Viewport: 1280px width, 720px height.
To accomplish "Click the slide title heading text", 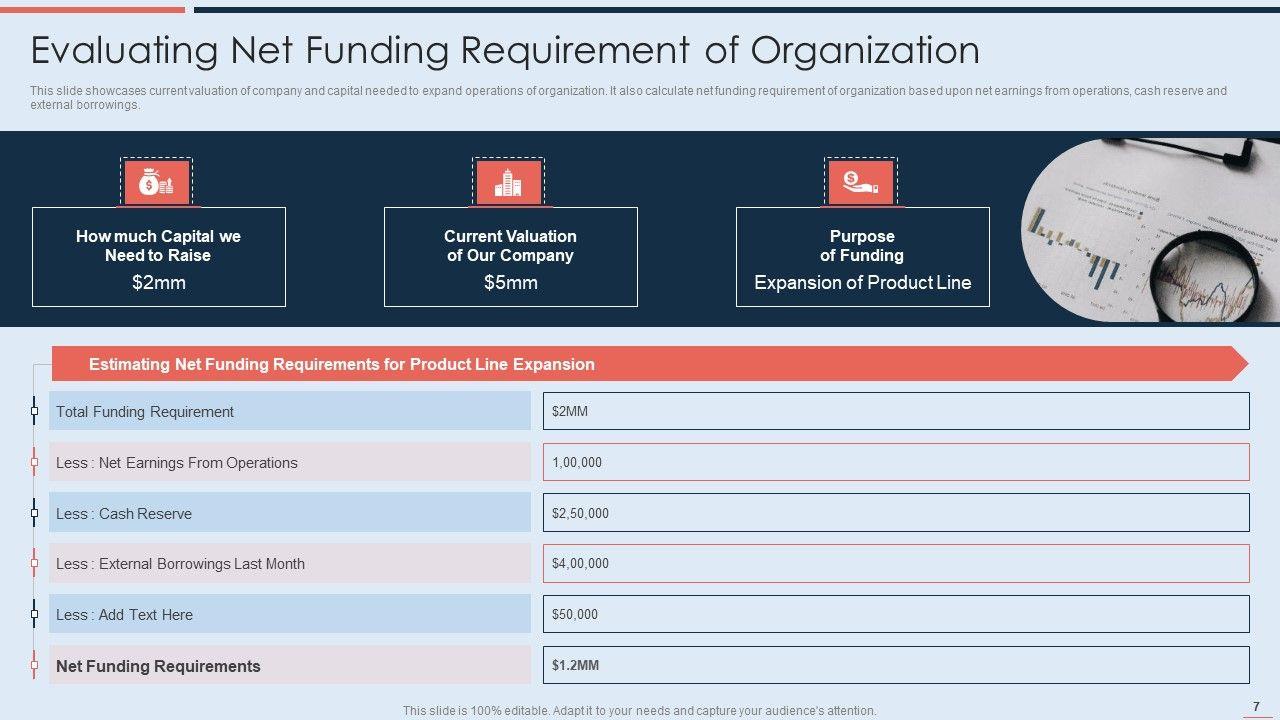I will 505,50.
